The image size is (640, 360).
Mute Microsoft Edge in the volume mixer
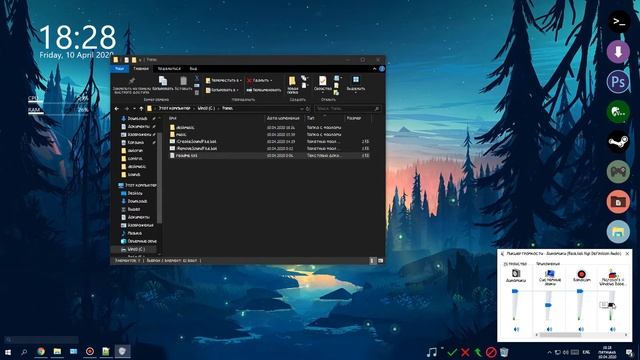[612, 329]
